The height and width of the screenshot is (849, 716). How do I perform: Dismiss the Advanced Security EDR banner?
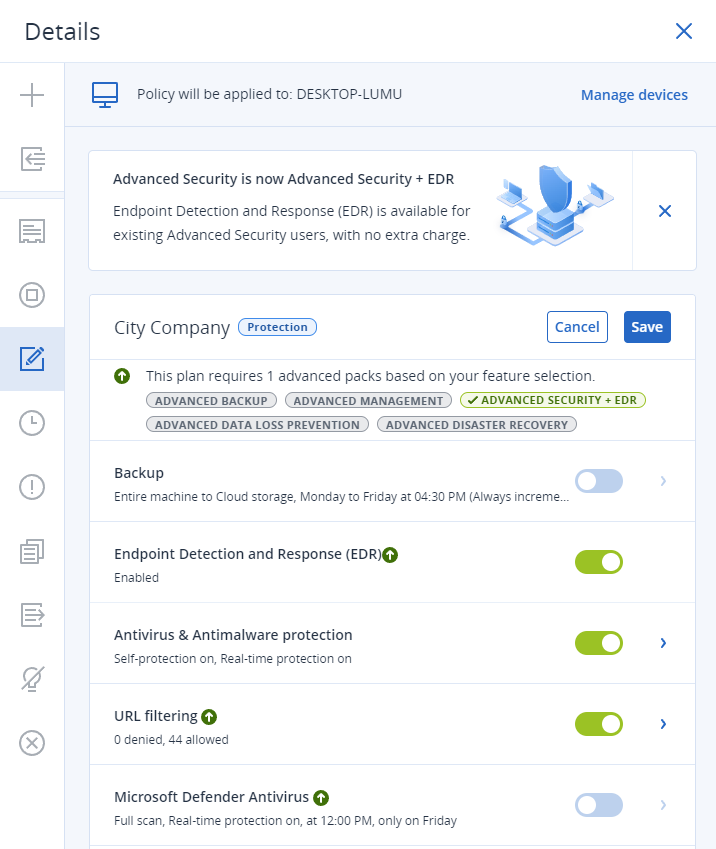(x=664, y=211)
